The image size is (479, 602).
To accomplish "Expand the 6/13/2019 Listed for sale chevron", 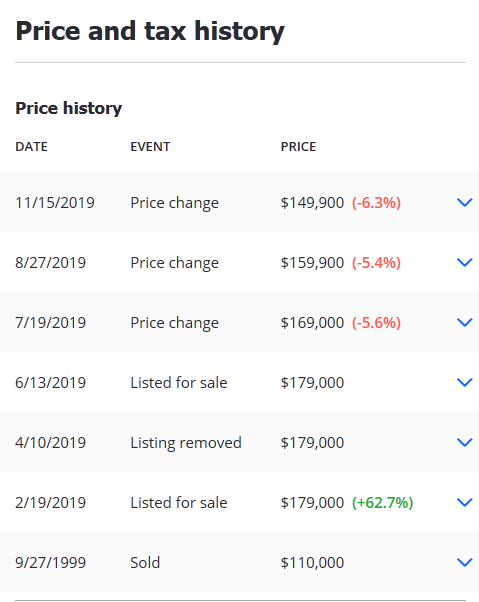I will click(464, 382).
